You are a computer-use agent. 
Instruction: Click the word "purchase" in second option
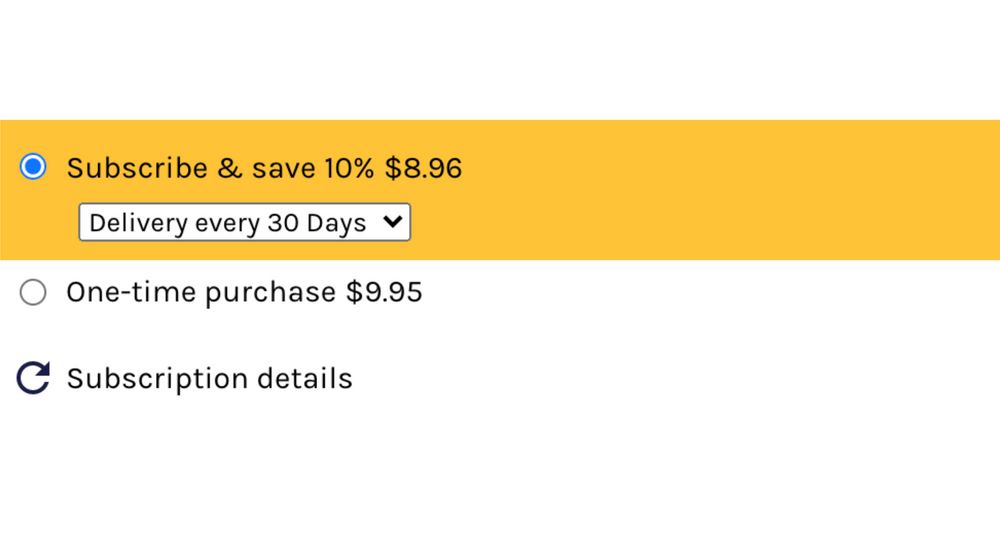[270, 292]
